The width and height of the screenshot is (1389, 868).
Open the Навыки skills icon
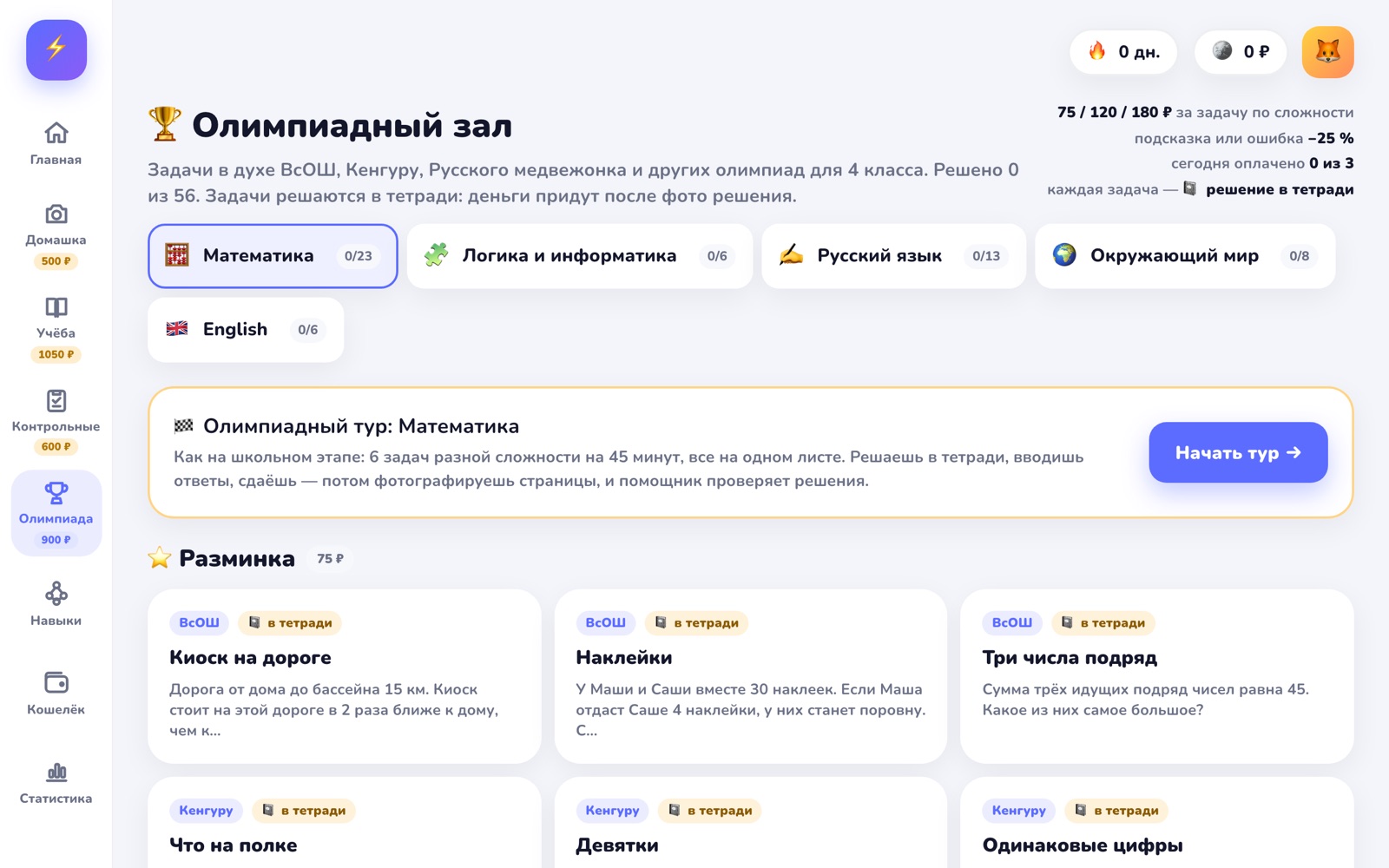tap(56, 594)
